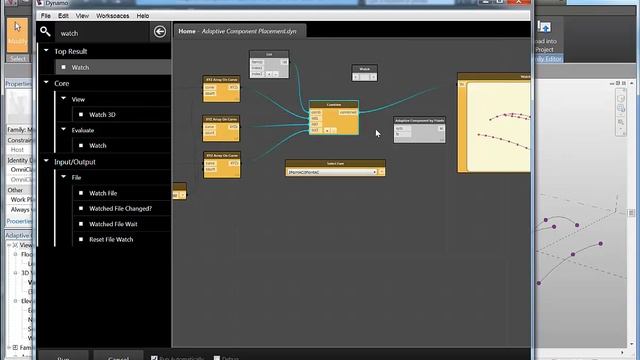
Task: Open the File menu
Action: point(46,16)
